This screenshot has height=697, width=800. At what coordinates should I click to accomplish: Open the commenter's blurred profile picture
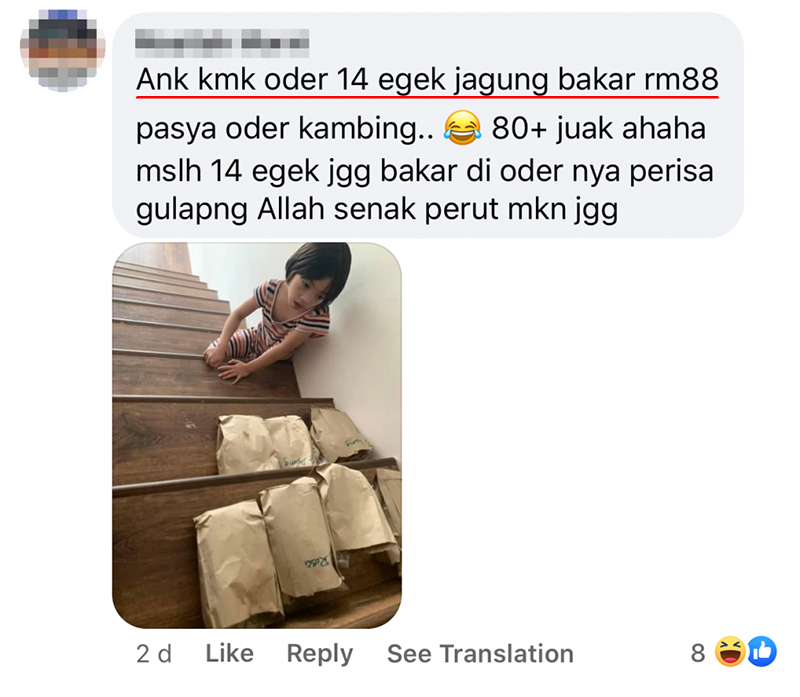pos(62,50)
